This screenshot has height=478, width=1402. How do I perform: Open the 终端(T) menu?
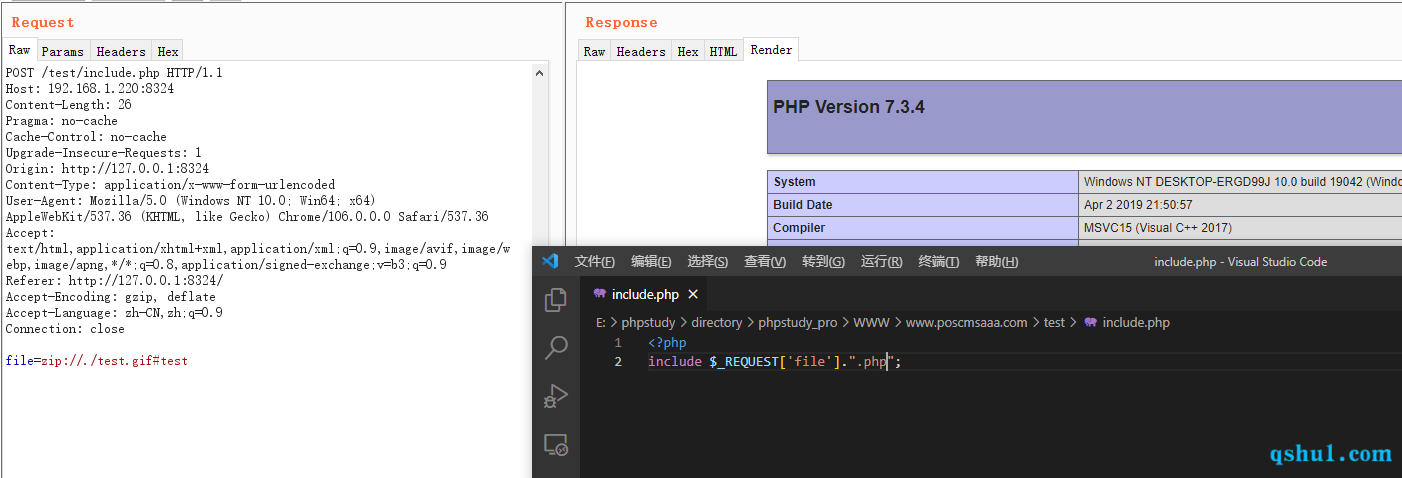pyautogui.click(x=938, y=261)
